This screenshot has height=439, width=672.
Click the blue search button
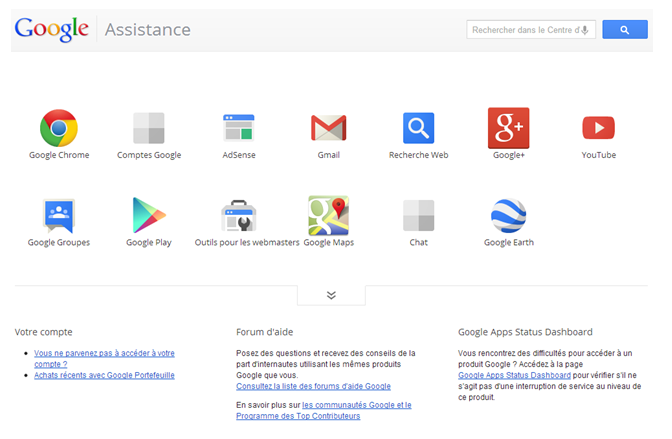pyautogui.click(x=625, y=30)
